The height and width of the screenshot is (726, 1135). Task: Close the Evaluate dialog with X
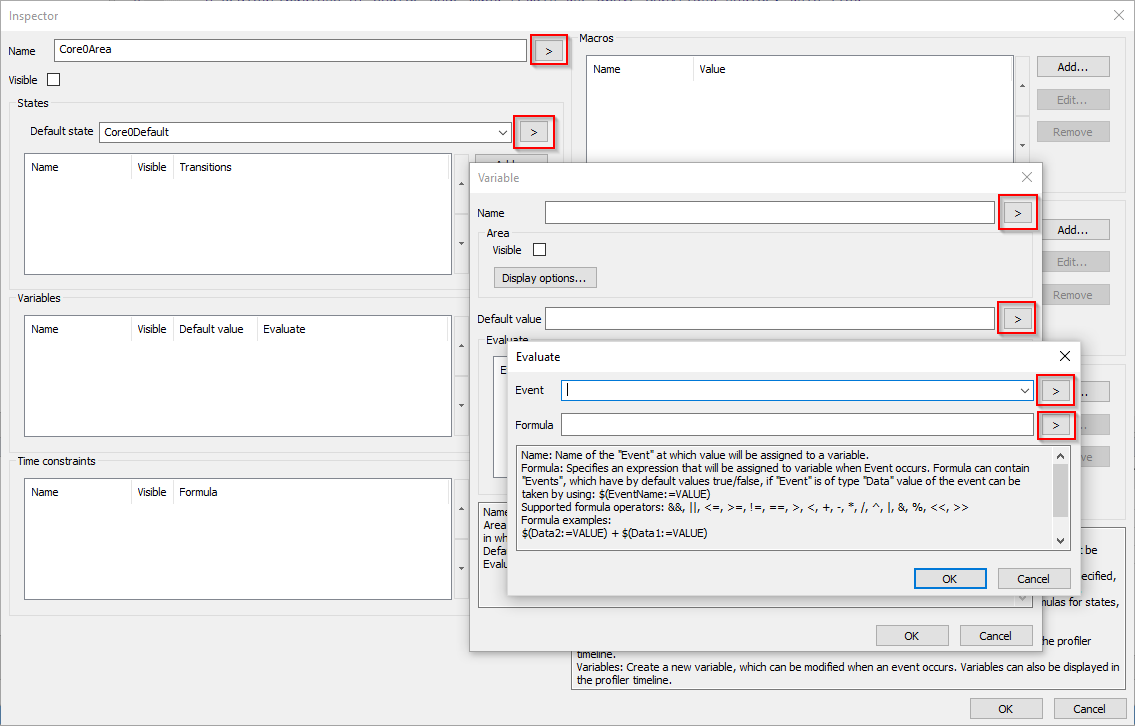point(1065,356)
